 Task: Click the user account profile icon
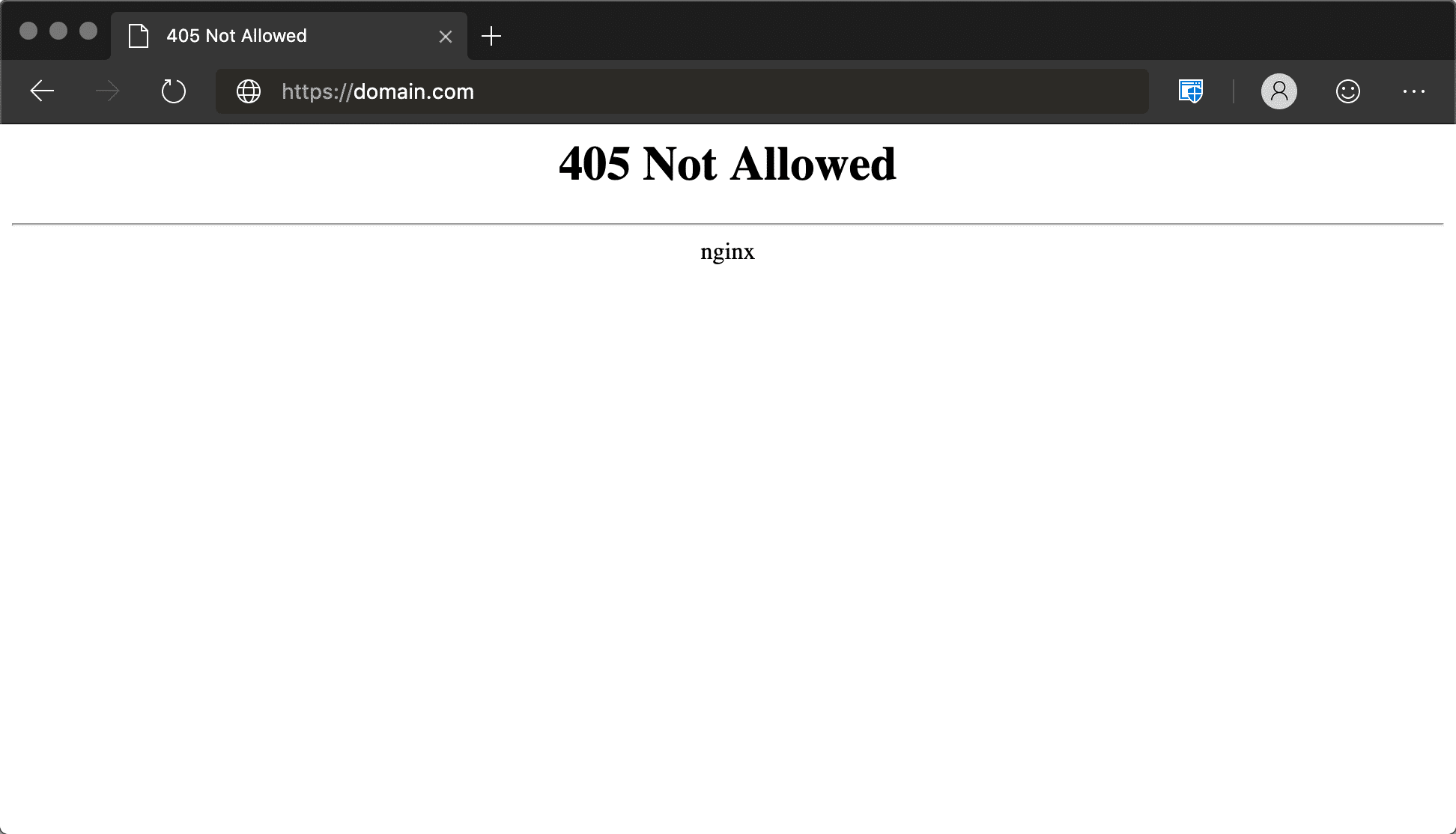click(x=1279, y=91)
